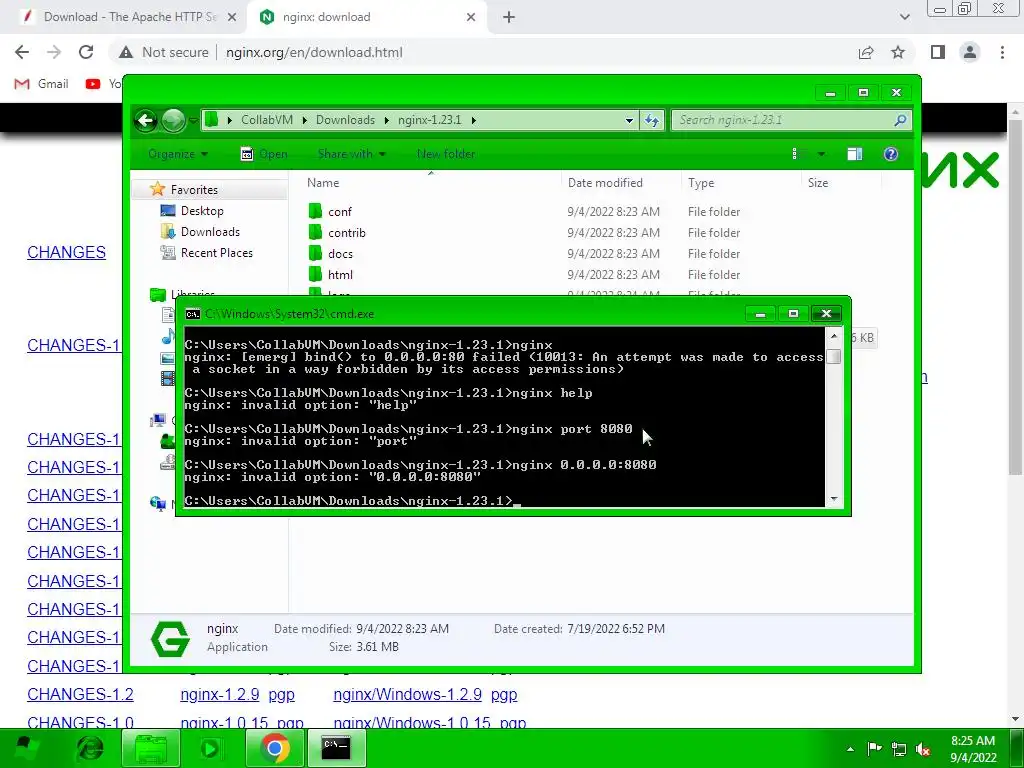1024x768 pixels.
Task: Share the page via the share icon
Action: pos(866,52)
